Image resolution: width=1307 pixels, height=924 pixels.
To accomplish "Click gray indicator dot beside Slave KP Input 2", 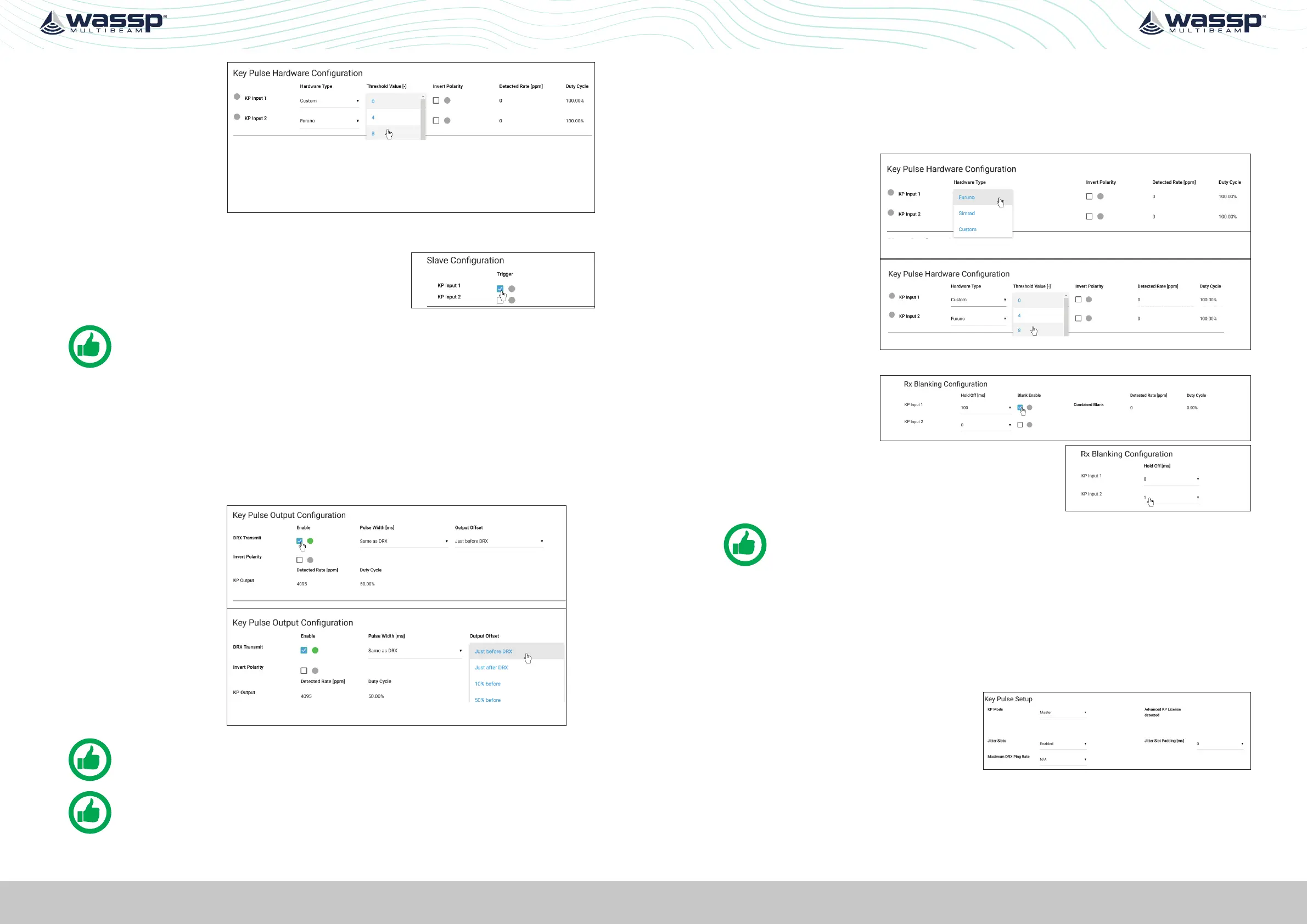I will [x=512, y=301].
